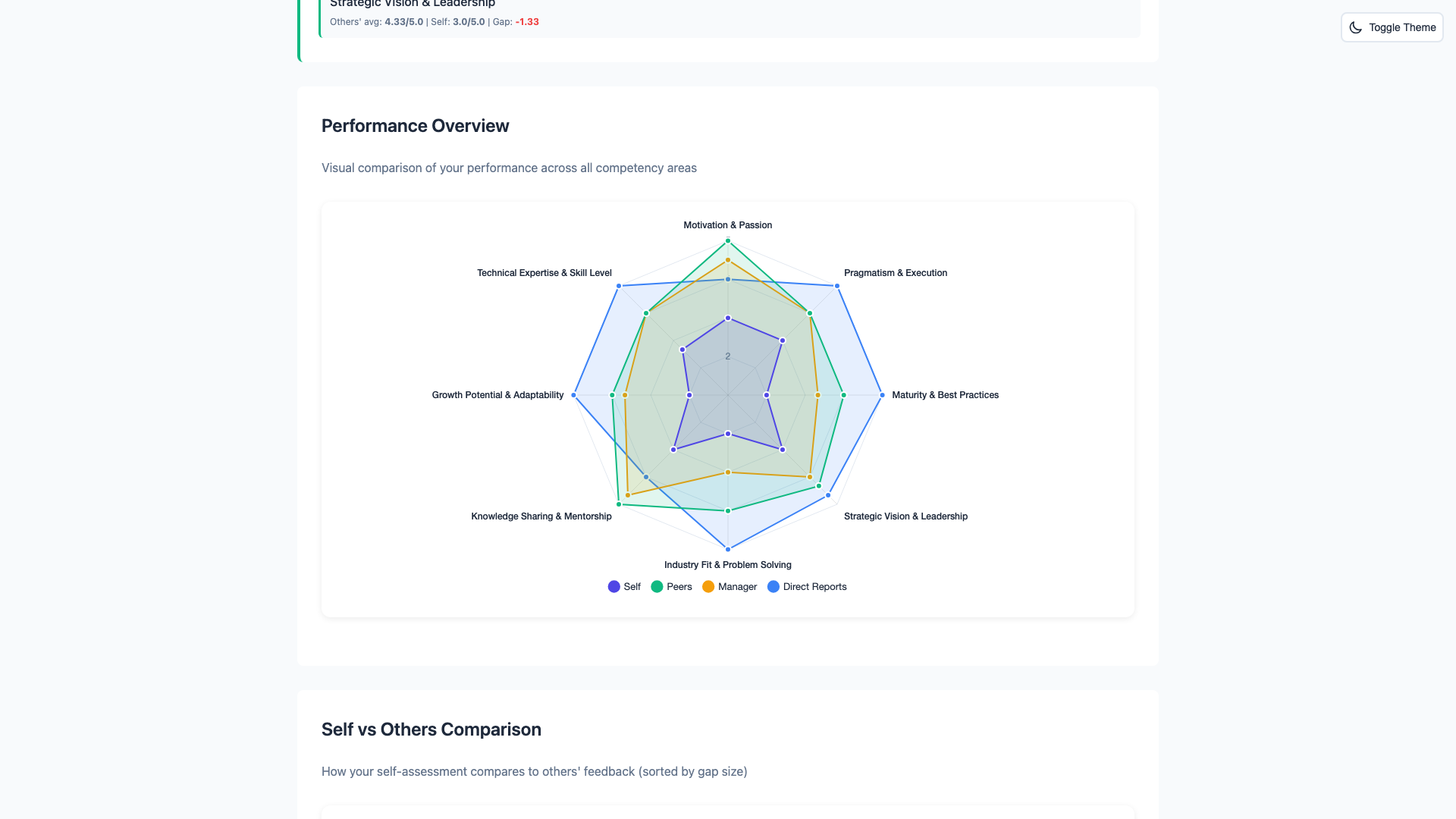
Task: Click the Knowledge Sharing & Mentorship axis label
Action: [x=541, y=516]
